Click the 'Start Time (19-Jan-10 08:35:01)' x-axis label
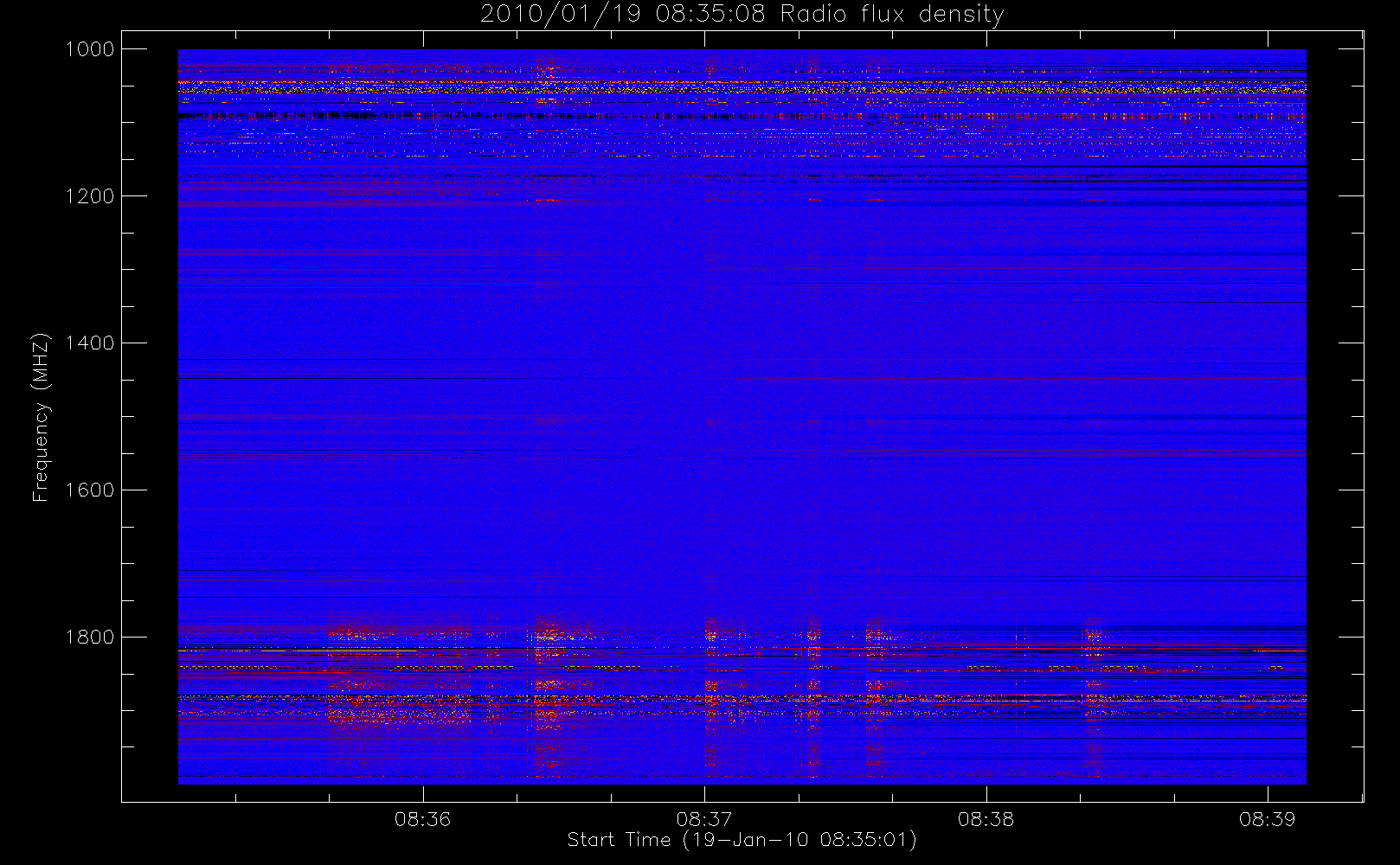Screen dimensions: 1400x865 point(742,839)
